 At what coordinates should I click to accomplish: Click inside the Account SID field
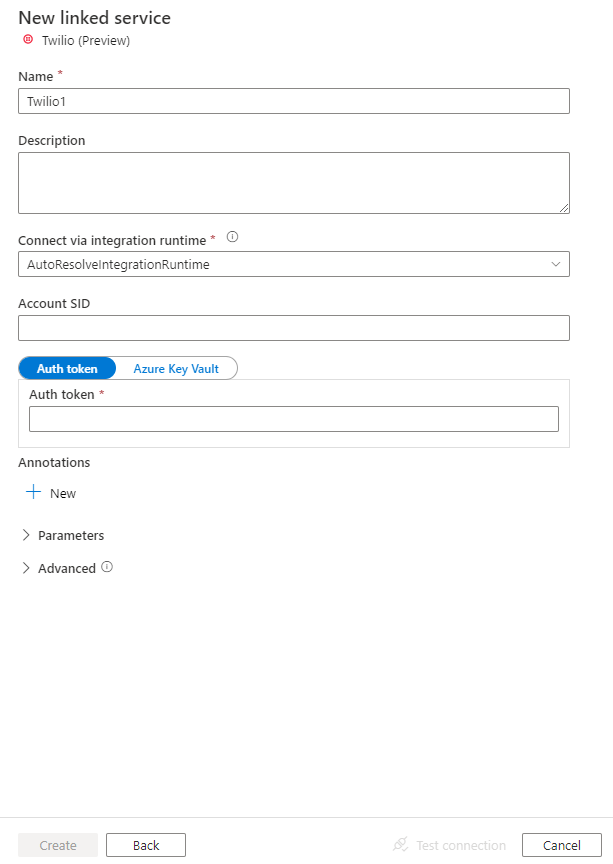pos(293,327)
